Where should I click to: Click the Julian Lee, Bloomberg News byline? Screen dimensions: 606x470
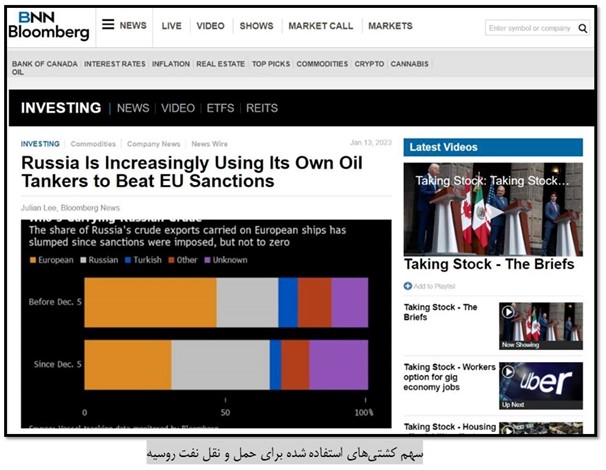click(x=70, y=208)
